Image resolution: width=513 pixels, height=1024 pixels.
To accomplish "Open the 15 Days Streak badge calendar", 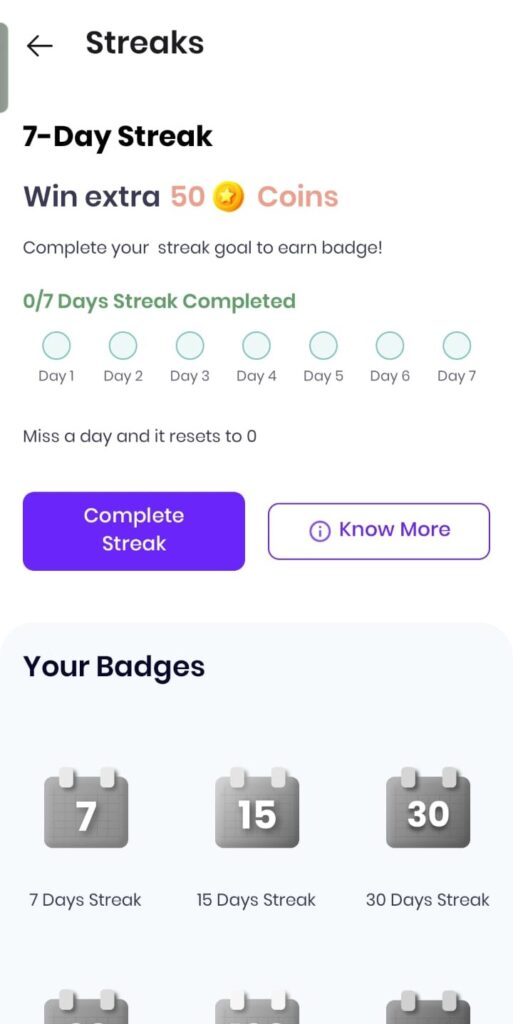I will coord(256,808).
